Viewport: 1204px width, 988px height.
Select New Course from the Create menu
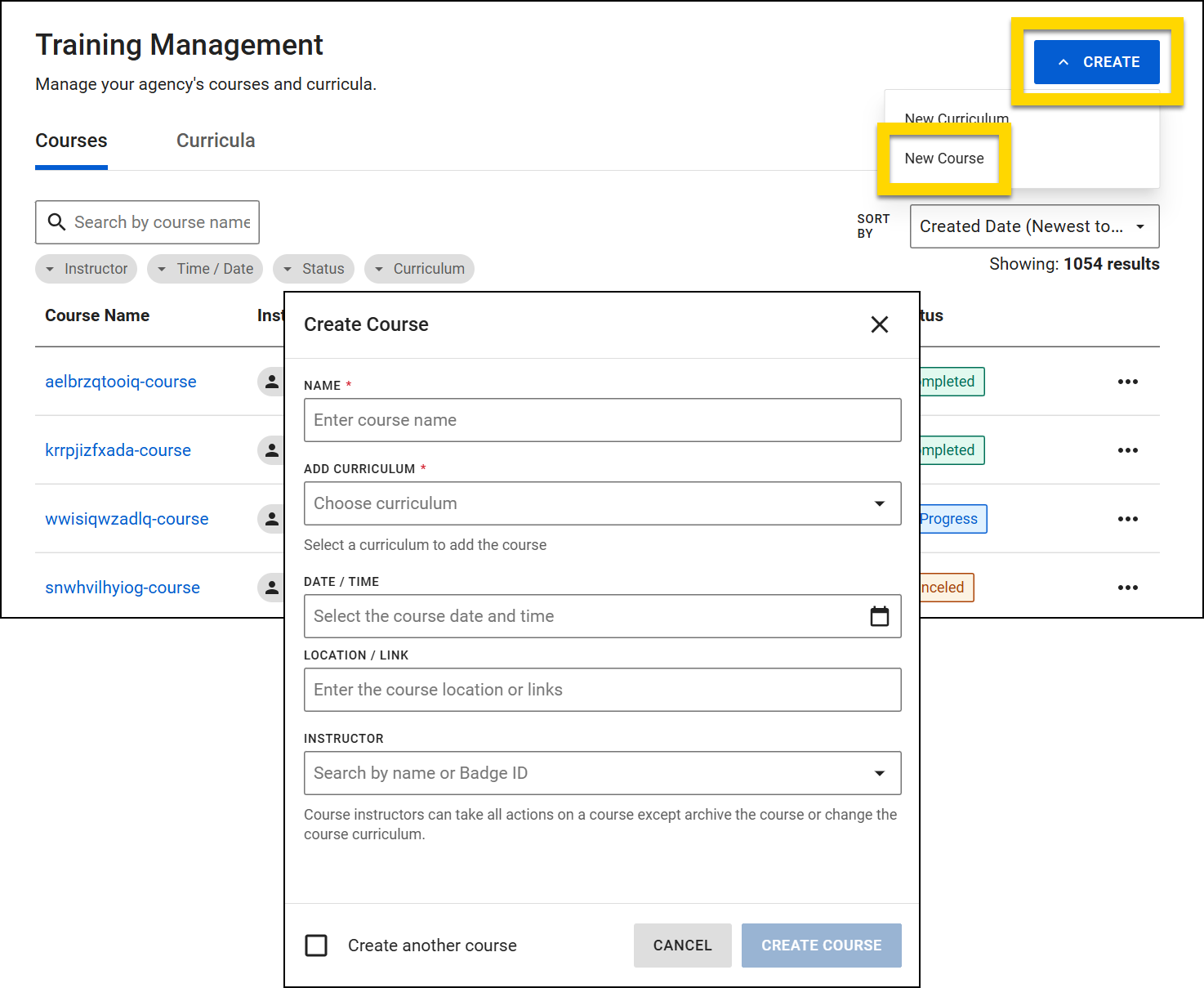tap(943, 159)
